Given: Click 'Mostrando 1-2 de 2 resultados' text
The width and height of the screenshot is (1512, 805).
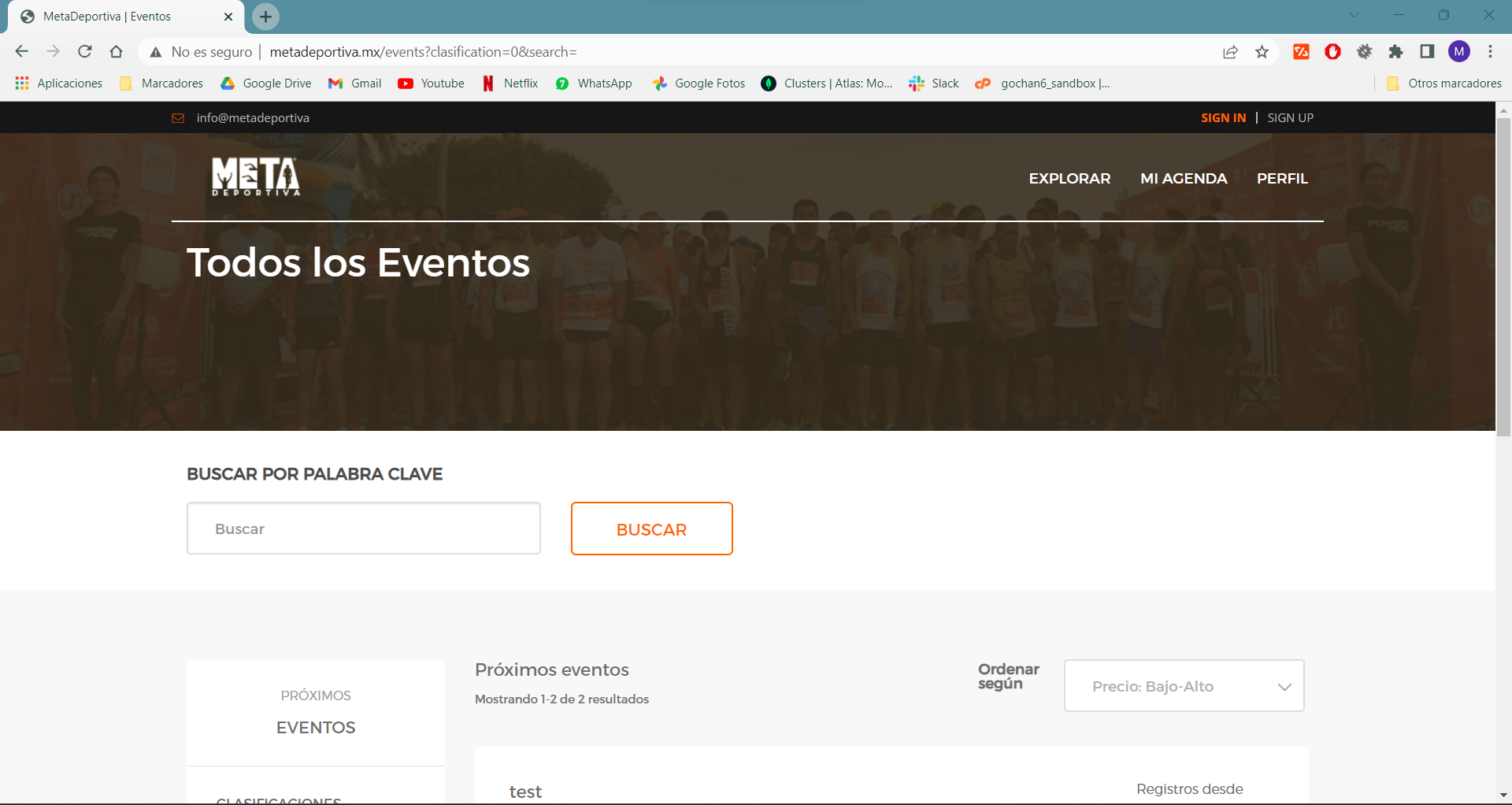Looking at the screenshot, I should [x=562, y=699].
